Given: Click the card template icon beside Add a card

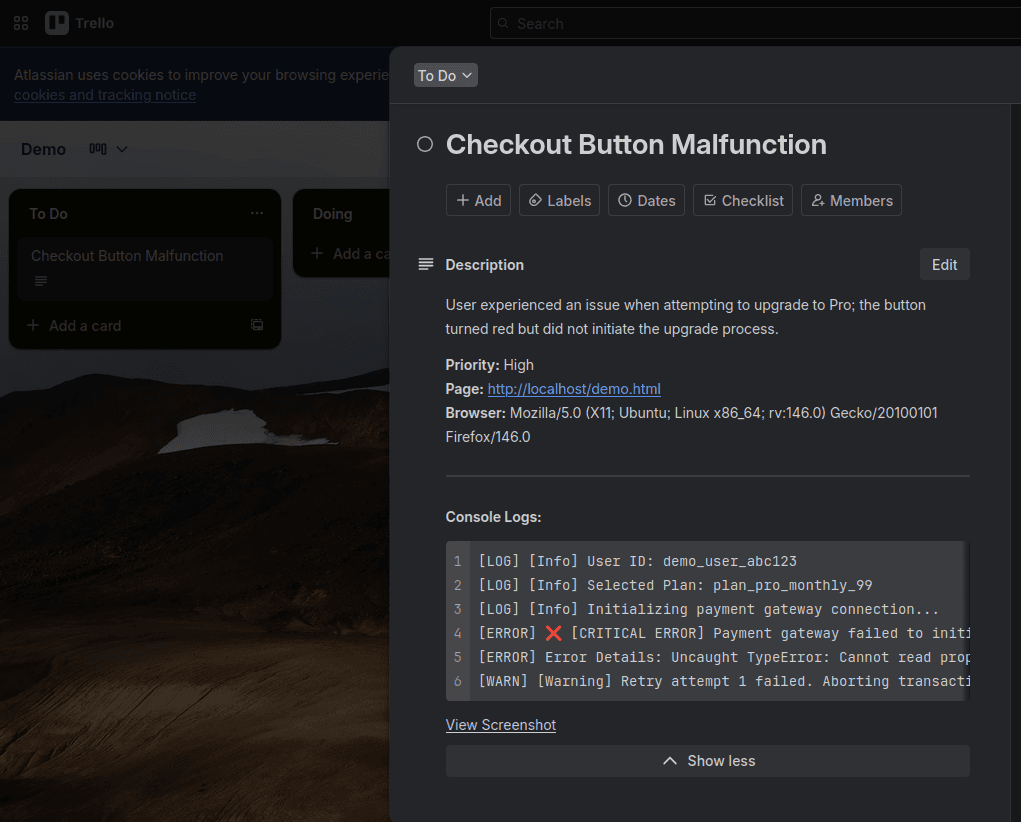Looking at the screenshot, I should coord(256,325).
